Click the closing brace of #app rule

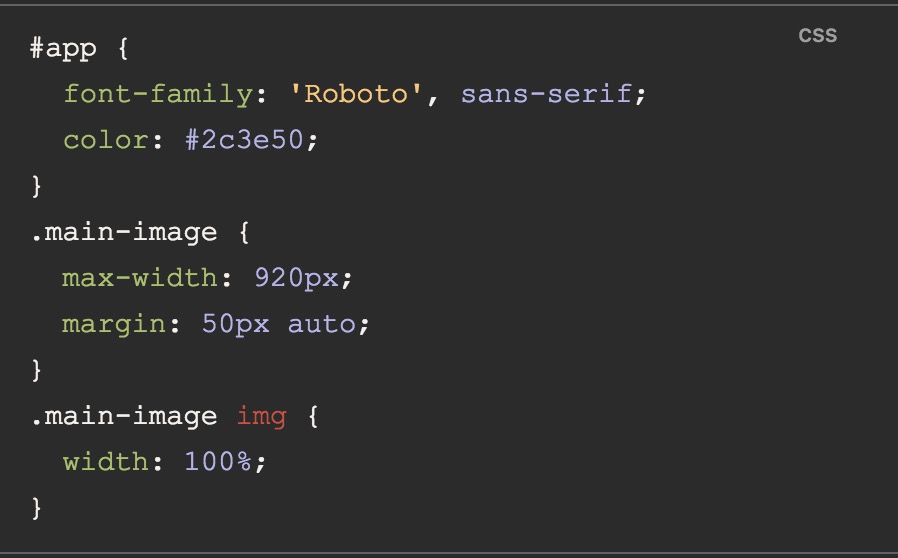(37, 186)
